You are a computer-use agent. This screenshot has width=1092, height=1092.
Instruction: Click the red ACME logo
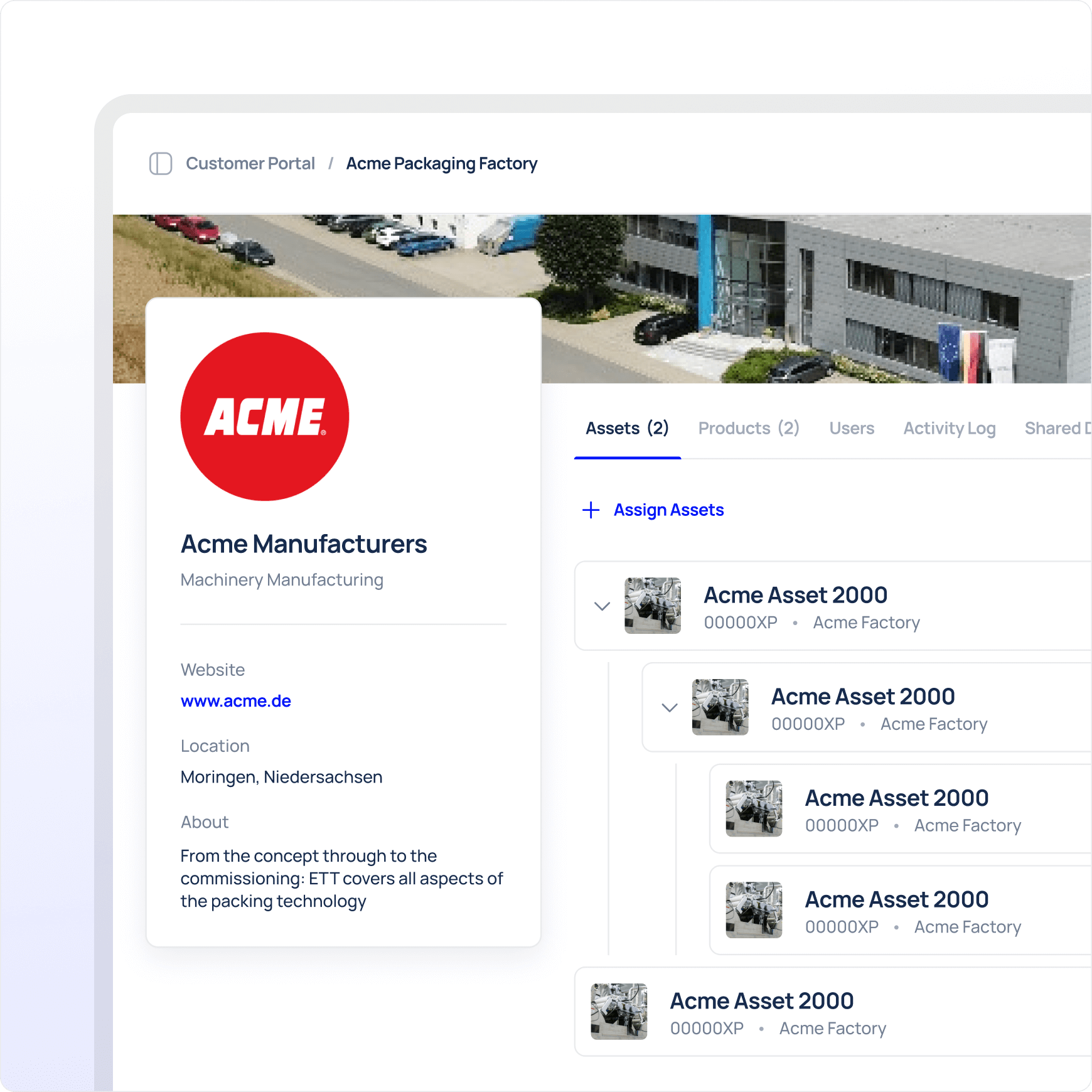265,417
